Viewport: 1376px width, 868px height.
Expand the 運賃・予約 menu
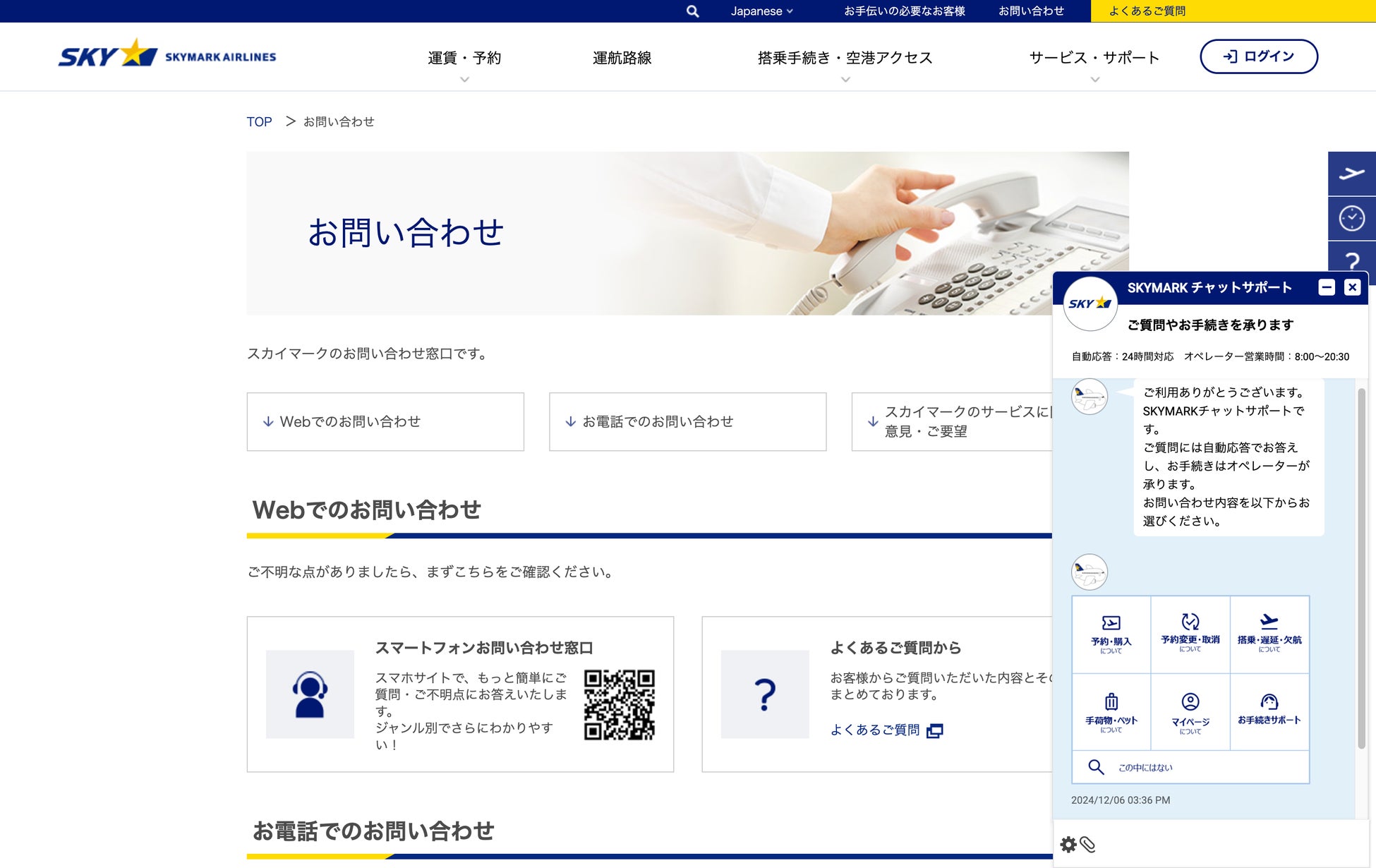point(464,58)
